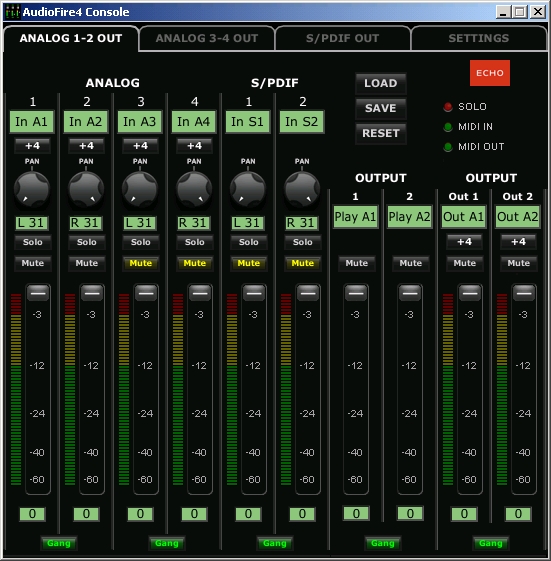Screen dimensions: 551x561
Task: Click the red SOLO indicator light
Action: pos(448,107)
